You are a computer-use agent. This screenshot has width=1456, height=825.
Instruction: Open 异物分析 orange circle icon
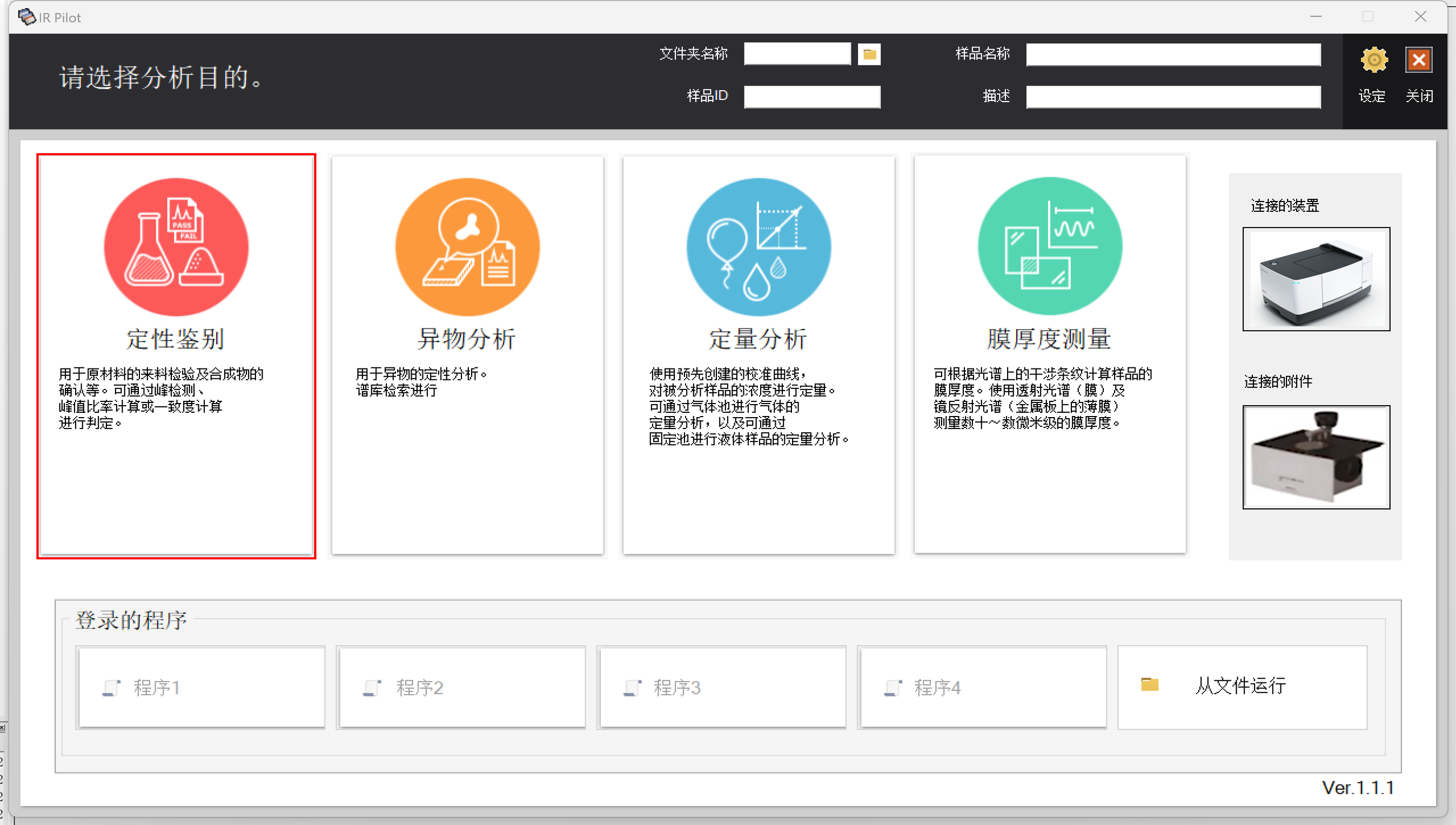click(x=467, y=246)
